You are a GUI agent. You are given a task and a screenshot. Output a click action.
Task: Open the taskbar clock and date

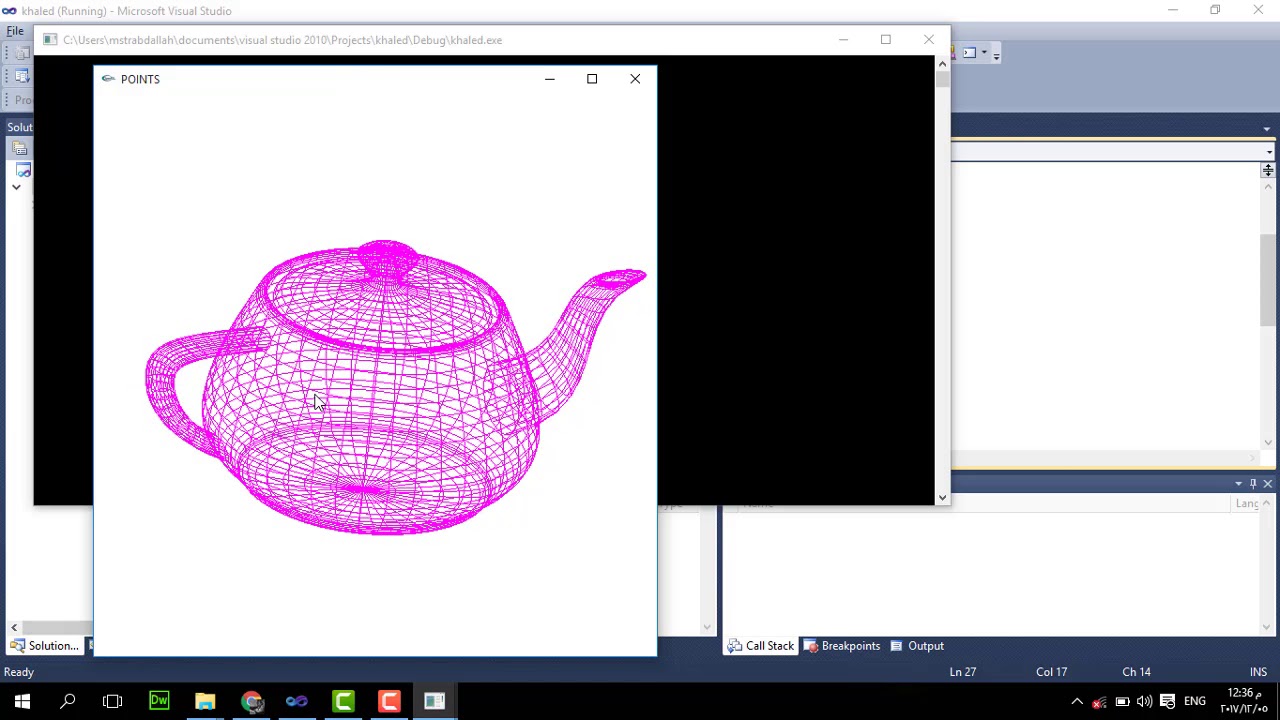(x=1243, y=701)
